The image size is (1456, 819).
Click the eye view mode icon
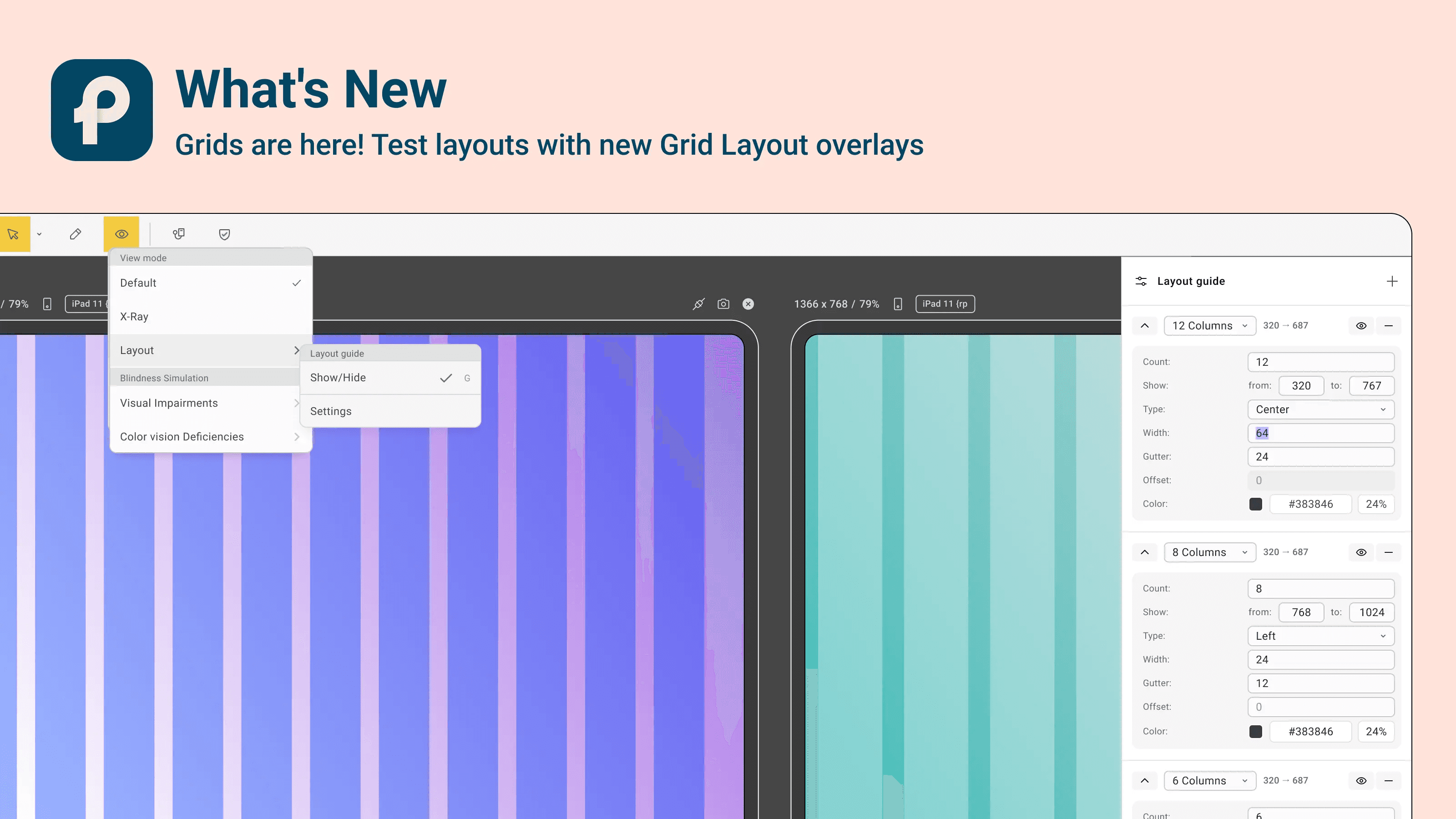121,234
